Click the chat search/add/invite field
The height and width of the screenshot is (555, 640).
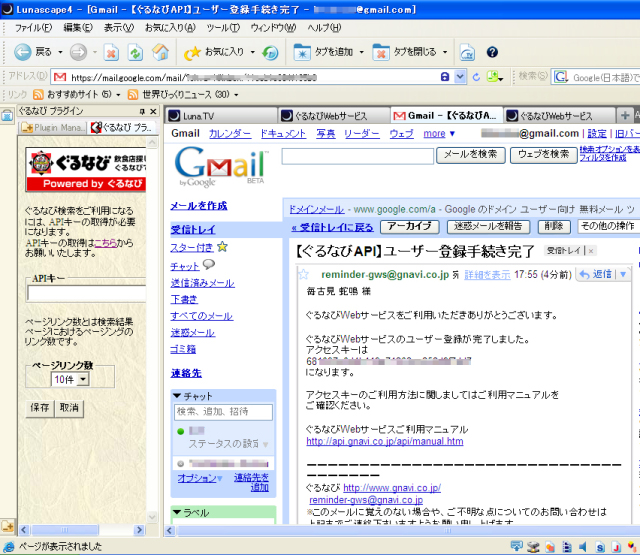223,412
